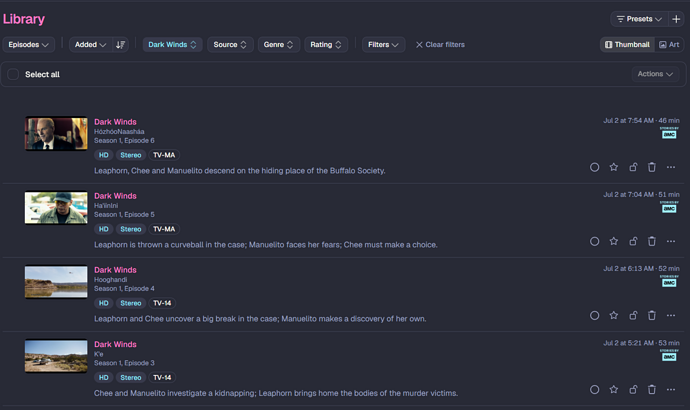Open the Presets dropdown

pyautogui.click(x=639, y=19)
